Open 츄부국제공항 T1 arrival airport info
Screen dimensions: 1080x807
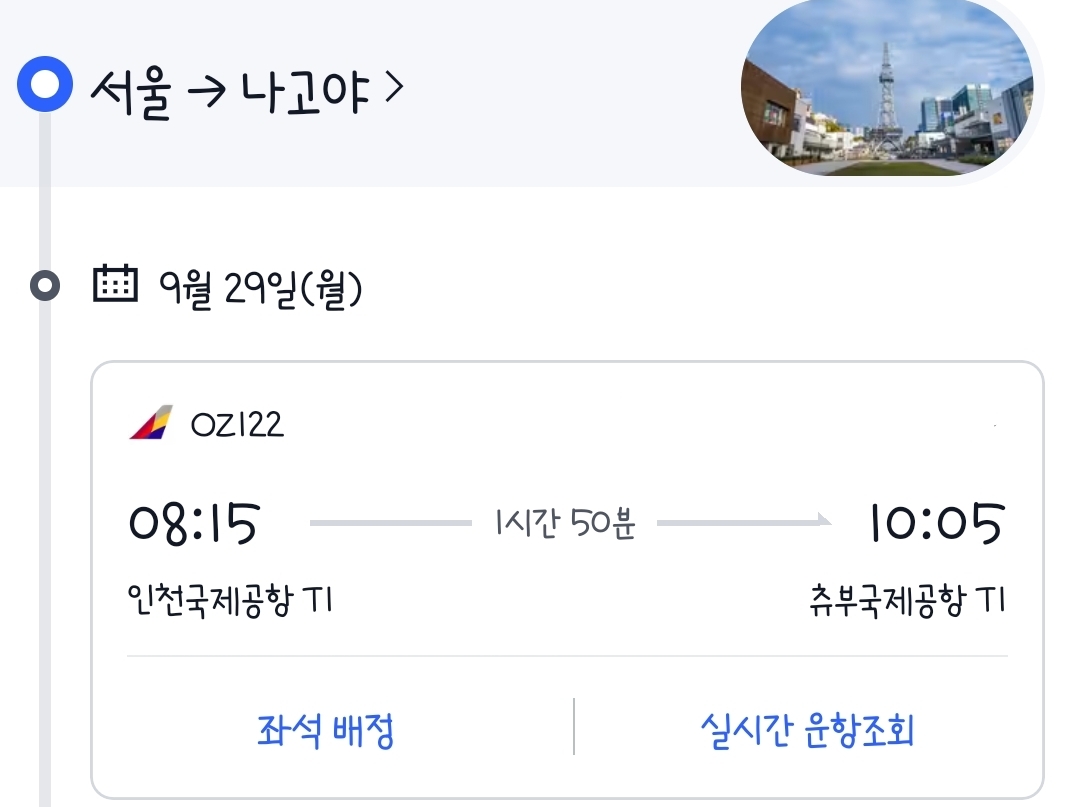click(907, 600)
